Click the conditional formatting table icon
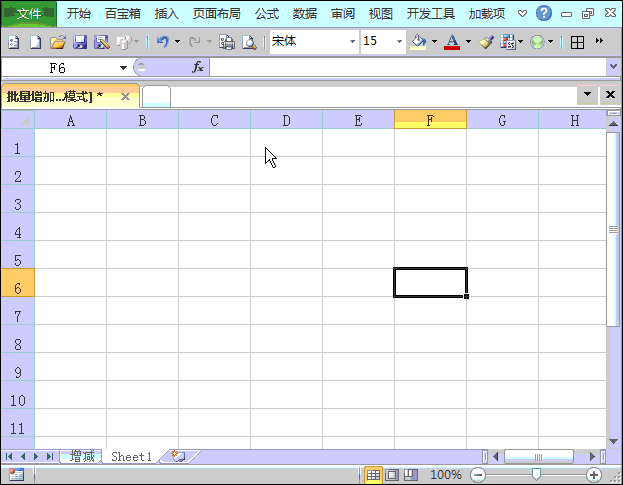Image resolution: width=623 pixels, height=485 pixels. [x=508, y=42]
